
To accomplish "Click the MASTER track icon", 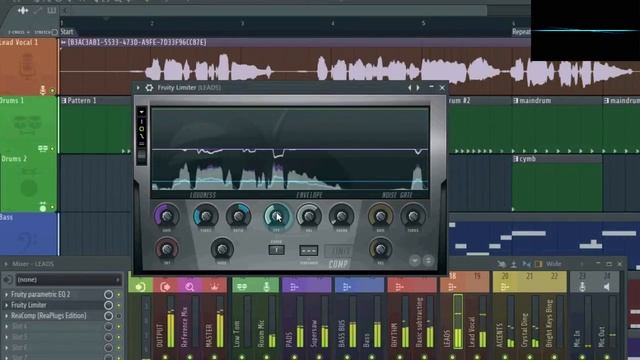I will tap(214, 287).
